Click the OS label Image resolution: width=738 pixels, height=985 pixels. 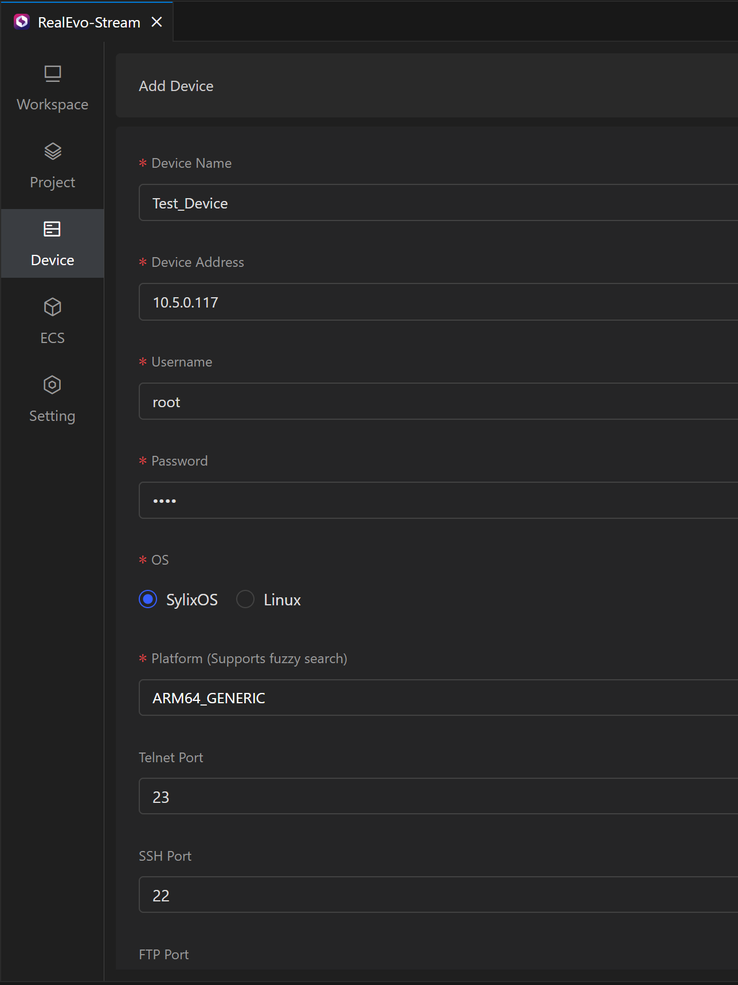pyautogui.click(x=160, y=560)
